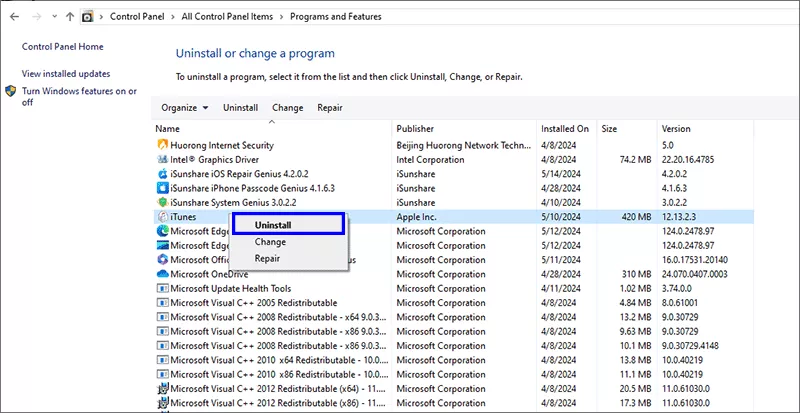Click the iSunshare iOS Repair Genius icon
Image resolution: width=800 pixels, height=413 pixels.
coord(163,174)
